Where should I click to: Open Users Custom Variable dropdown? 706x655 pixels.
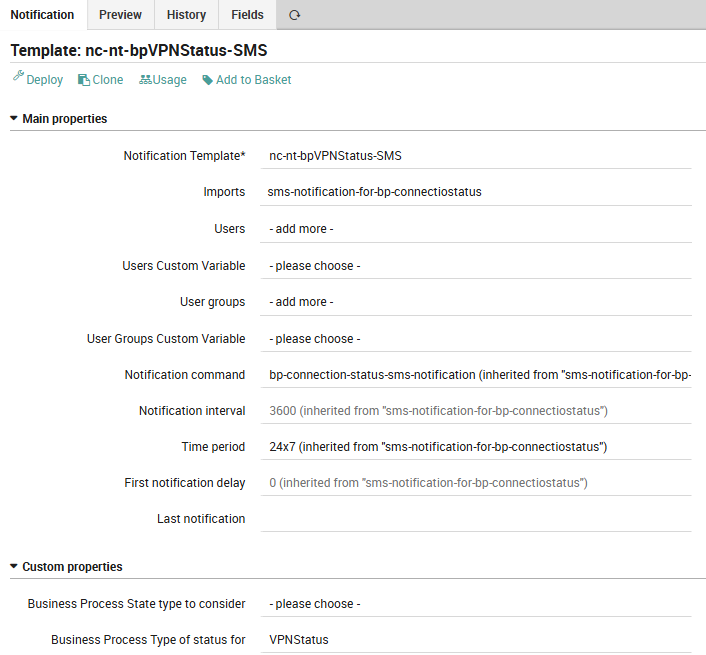tap(477, 266)
